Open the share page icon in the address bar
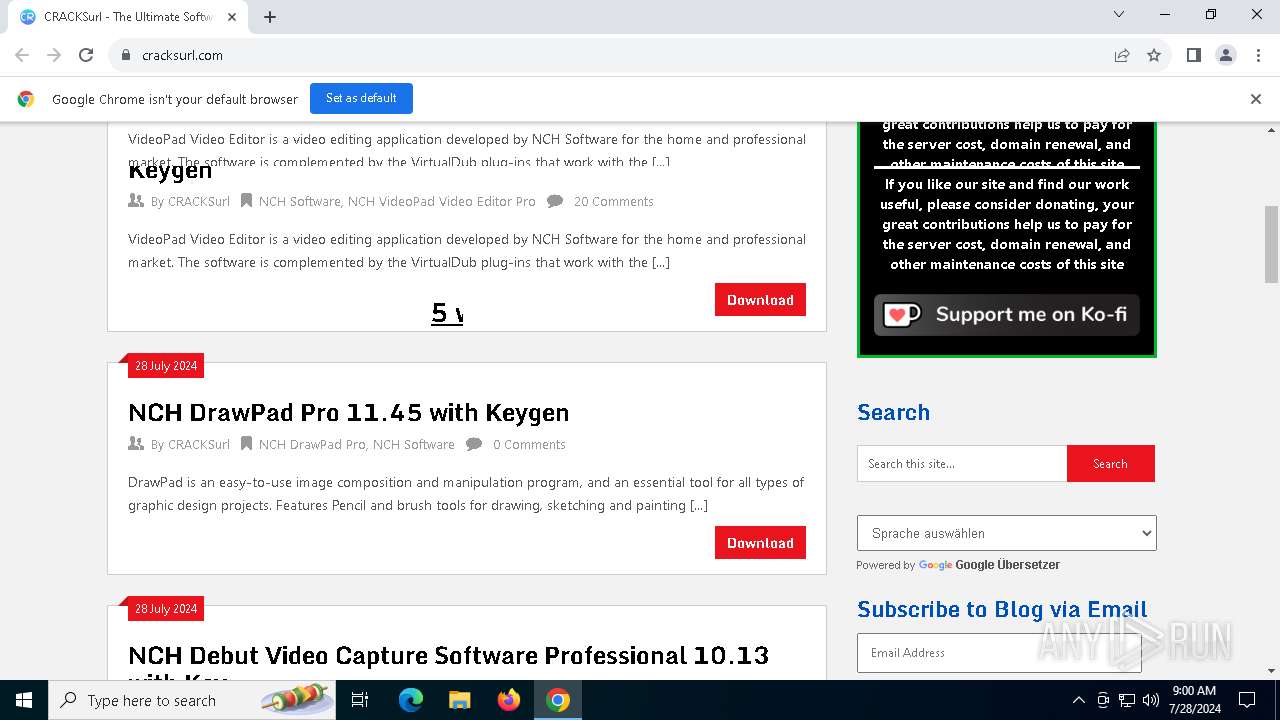This screenshot has height=720, width=1280. click(x=1122, y=55)
